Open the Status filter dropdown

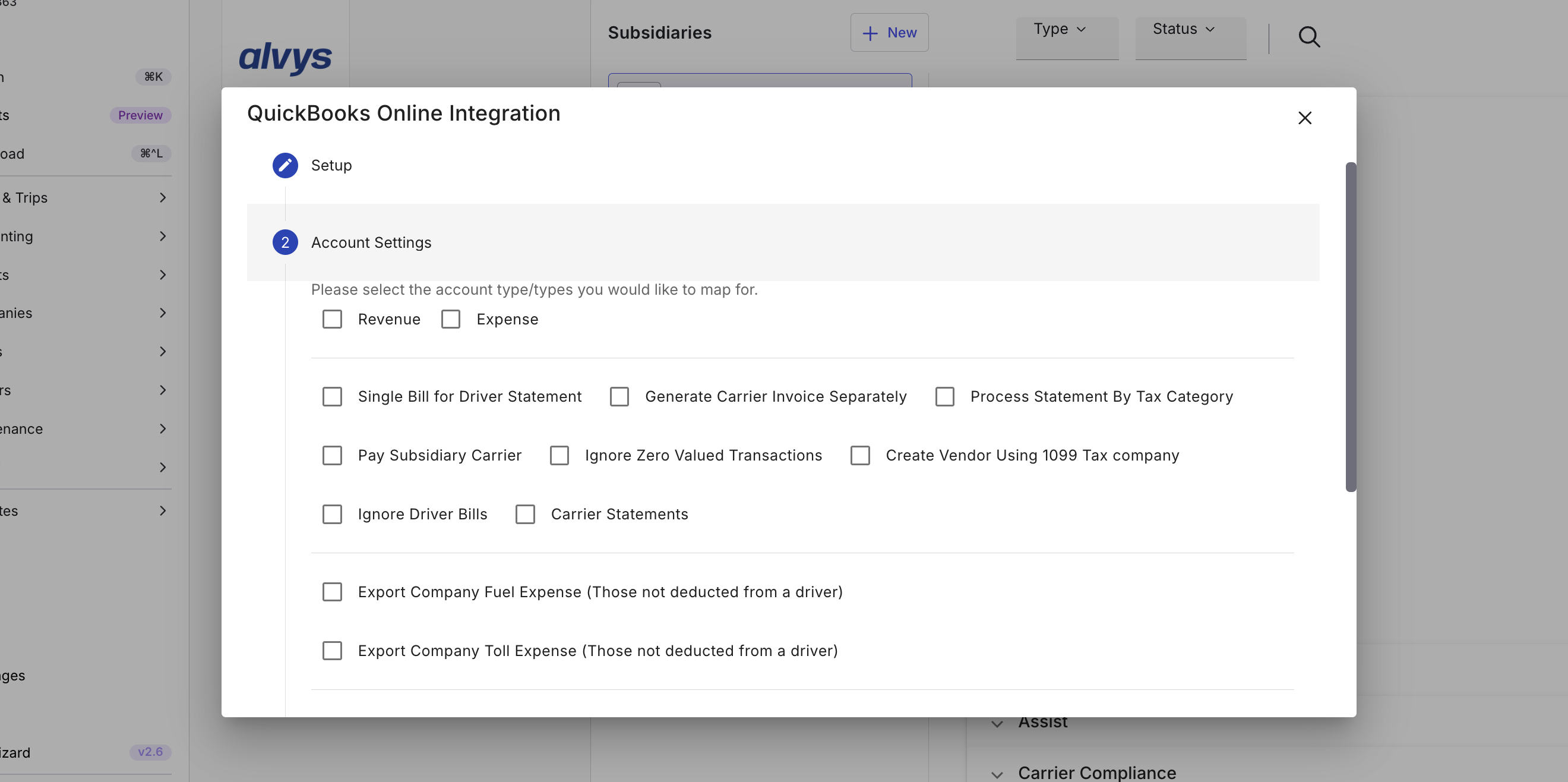1190,38
